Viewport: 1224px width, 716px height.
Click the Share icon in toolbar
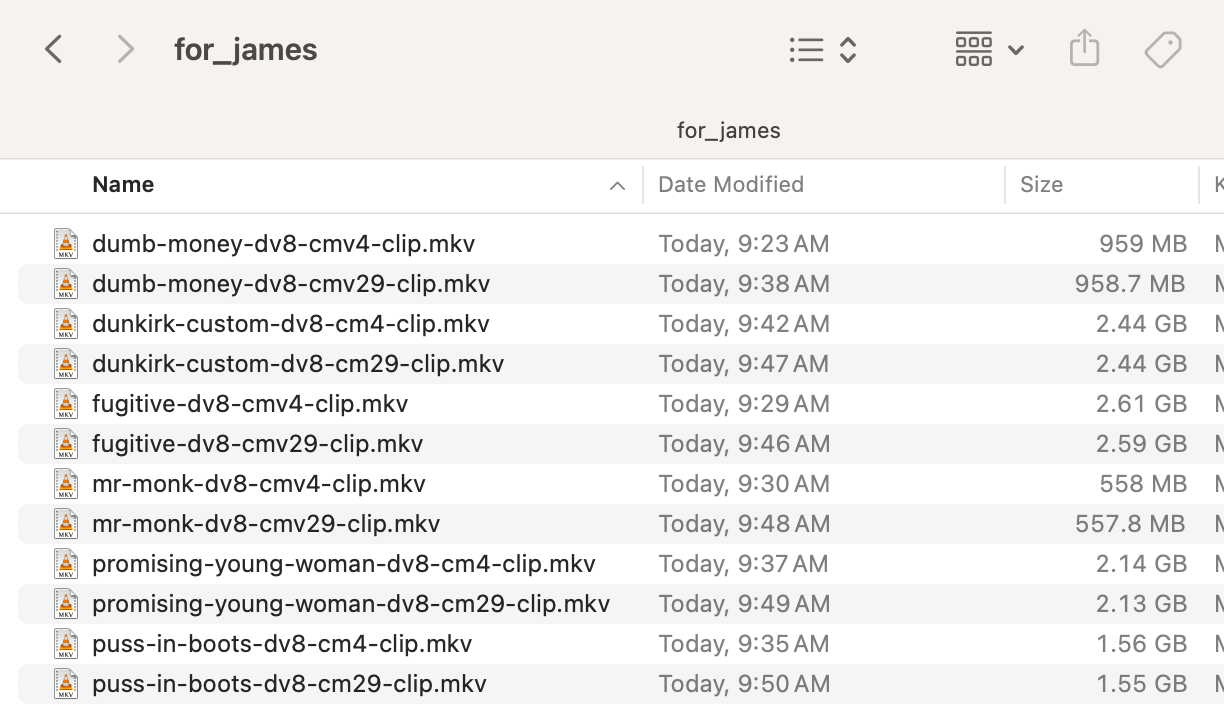pos(1084,48)
